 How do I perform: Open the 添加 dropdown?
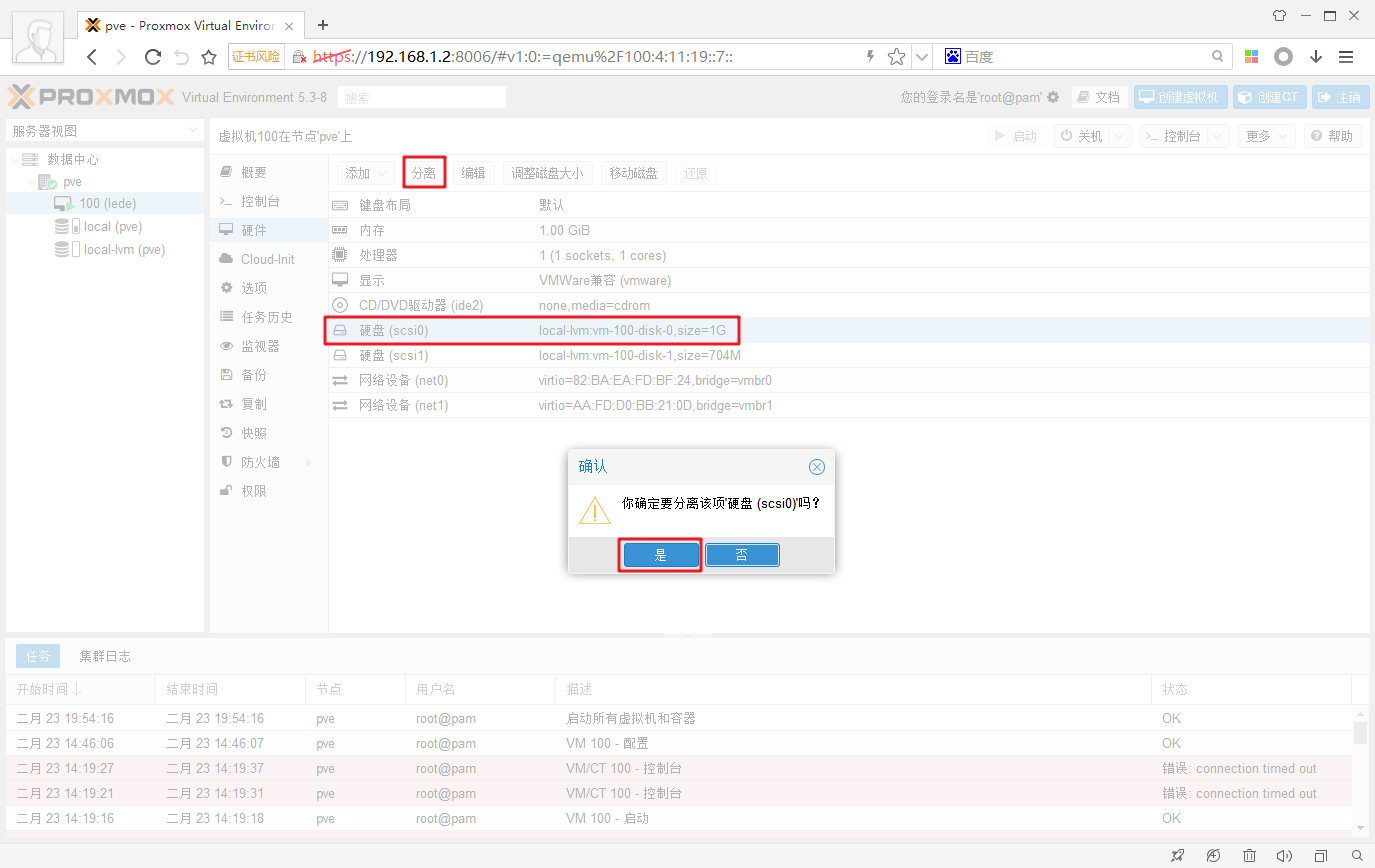(365, 173)
